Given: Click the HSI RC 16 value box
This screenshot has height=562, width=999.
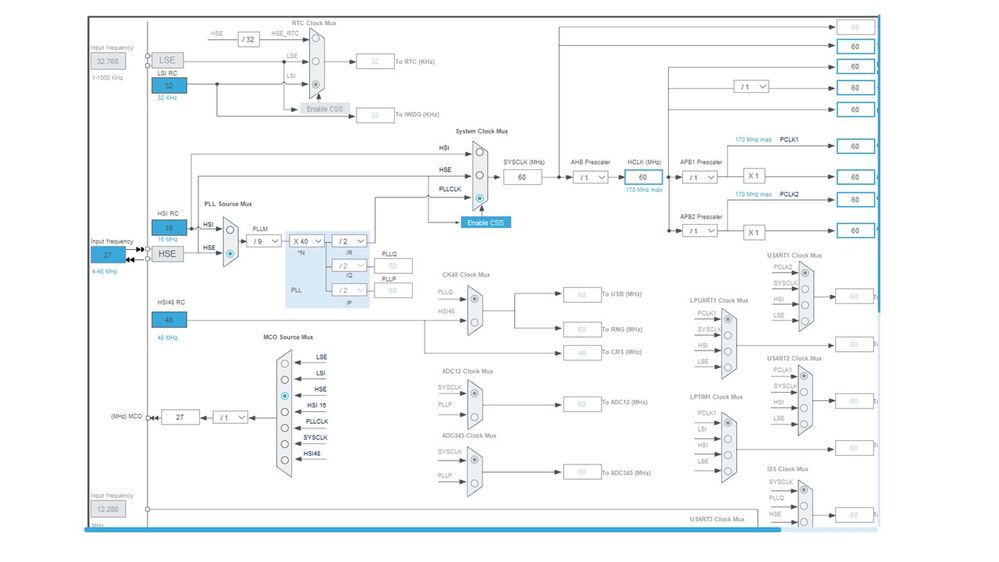Looking at the screenshot, I should [x=169, y=227].
